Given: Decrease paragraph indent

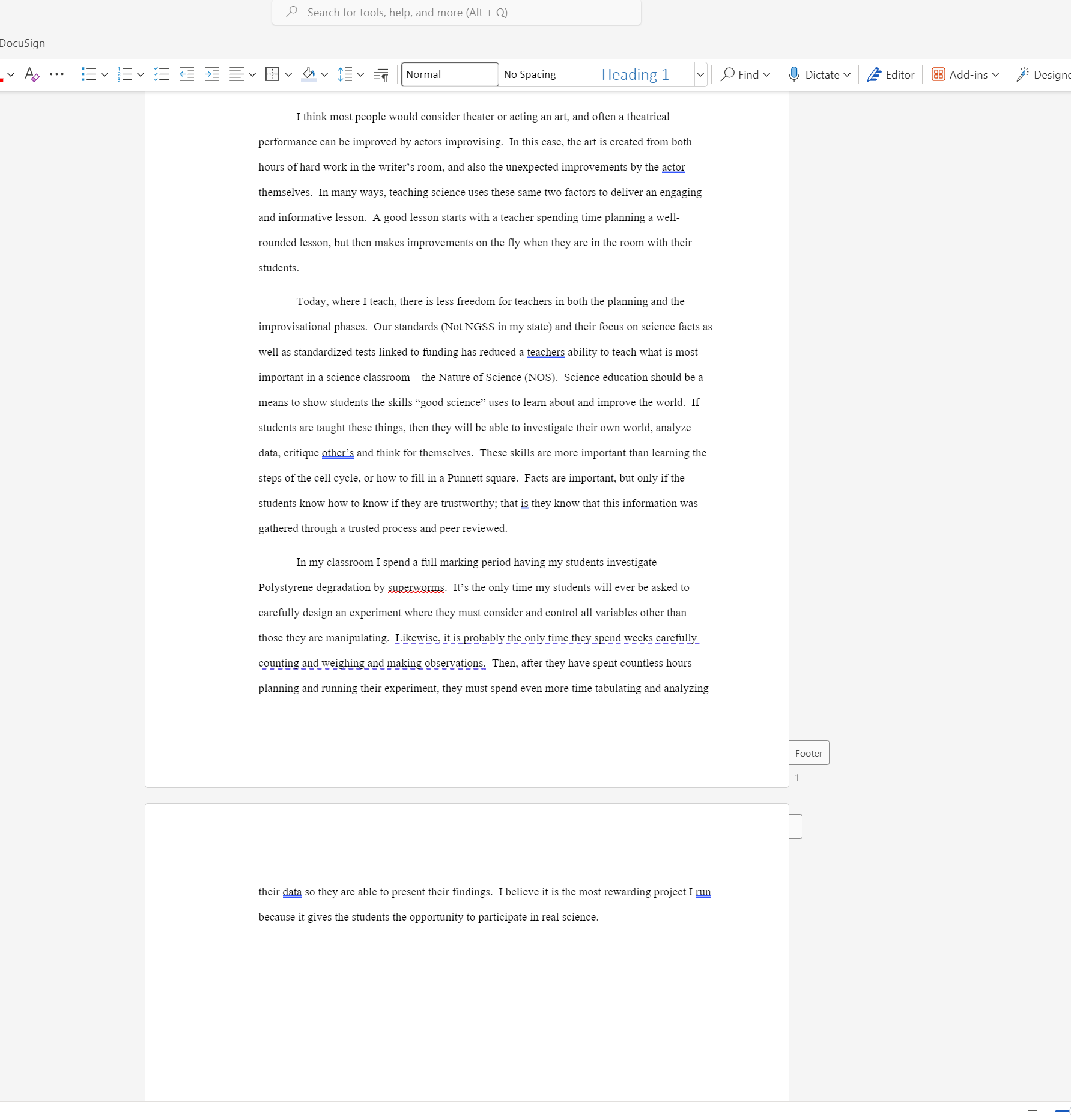Looking at the screenshot, I should click(x=187, y=74).
